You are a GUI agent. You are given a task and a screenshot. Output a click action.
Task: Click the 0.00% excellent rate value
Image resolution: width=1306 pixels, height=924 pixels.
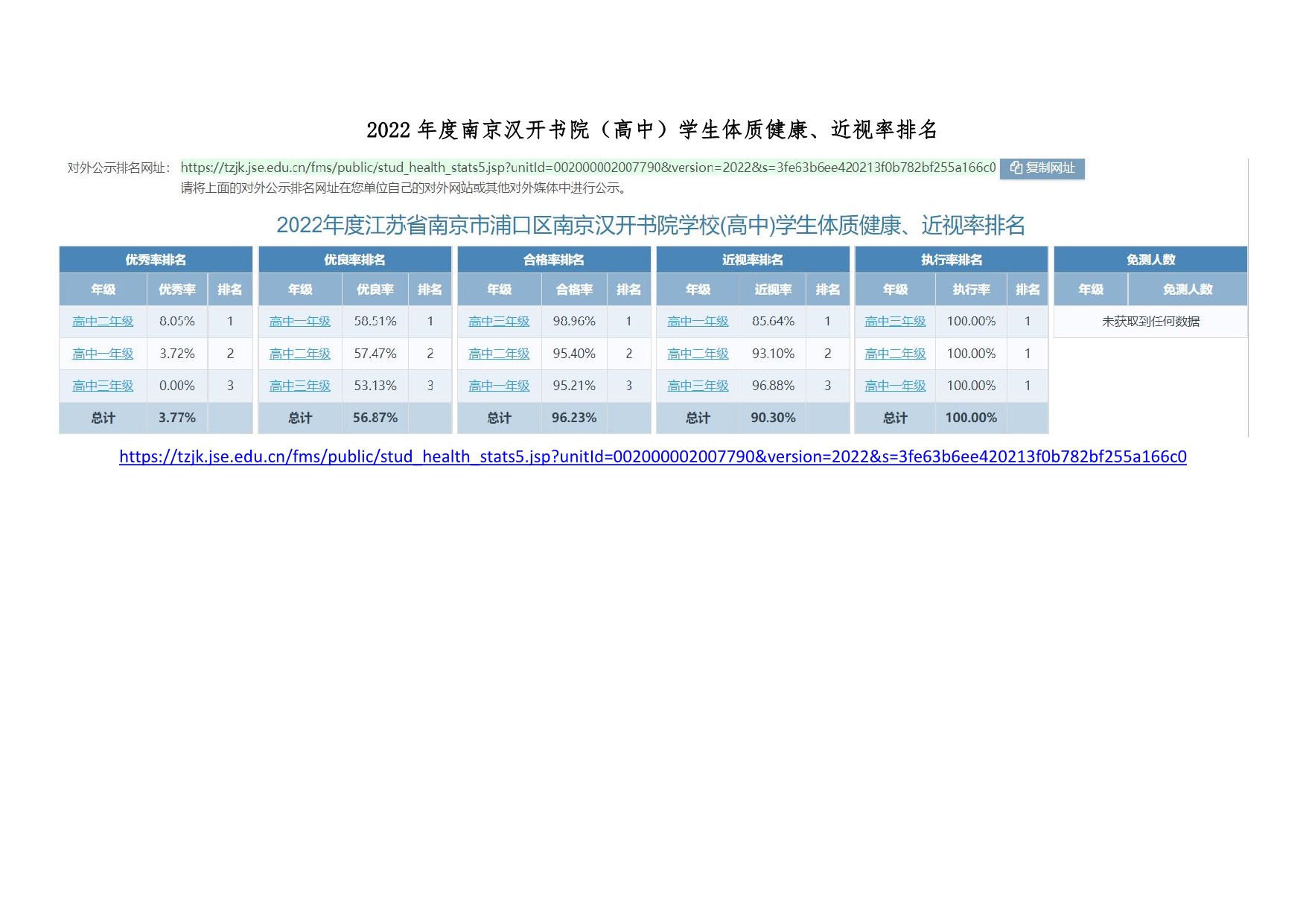177,386
